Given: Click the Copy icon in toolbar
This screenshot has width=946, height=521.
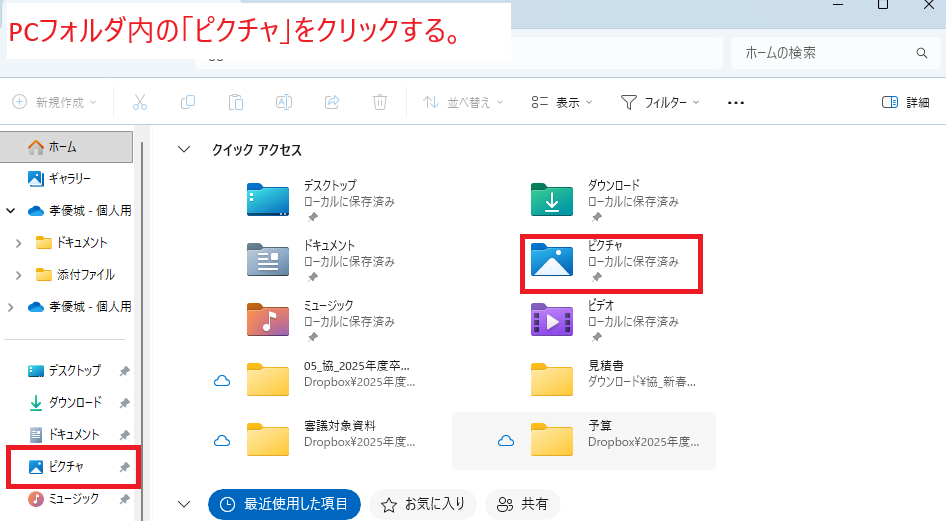Looking at the screenshot, I should tap(188, 102).
